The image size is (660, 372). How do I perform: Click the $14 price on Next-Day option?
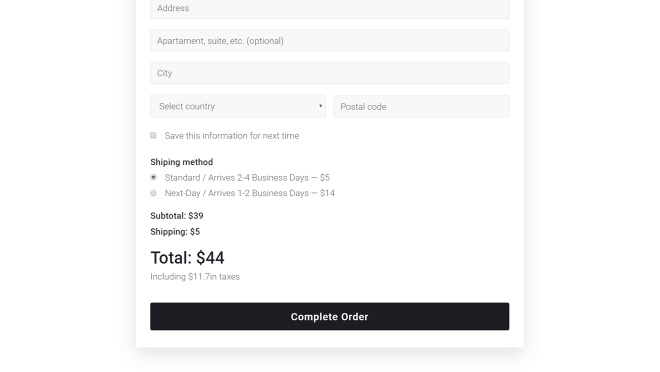click(x=327, y=193)
